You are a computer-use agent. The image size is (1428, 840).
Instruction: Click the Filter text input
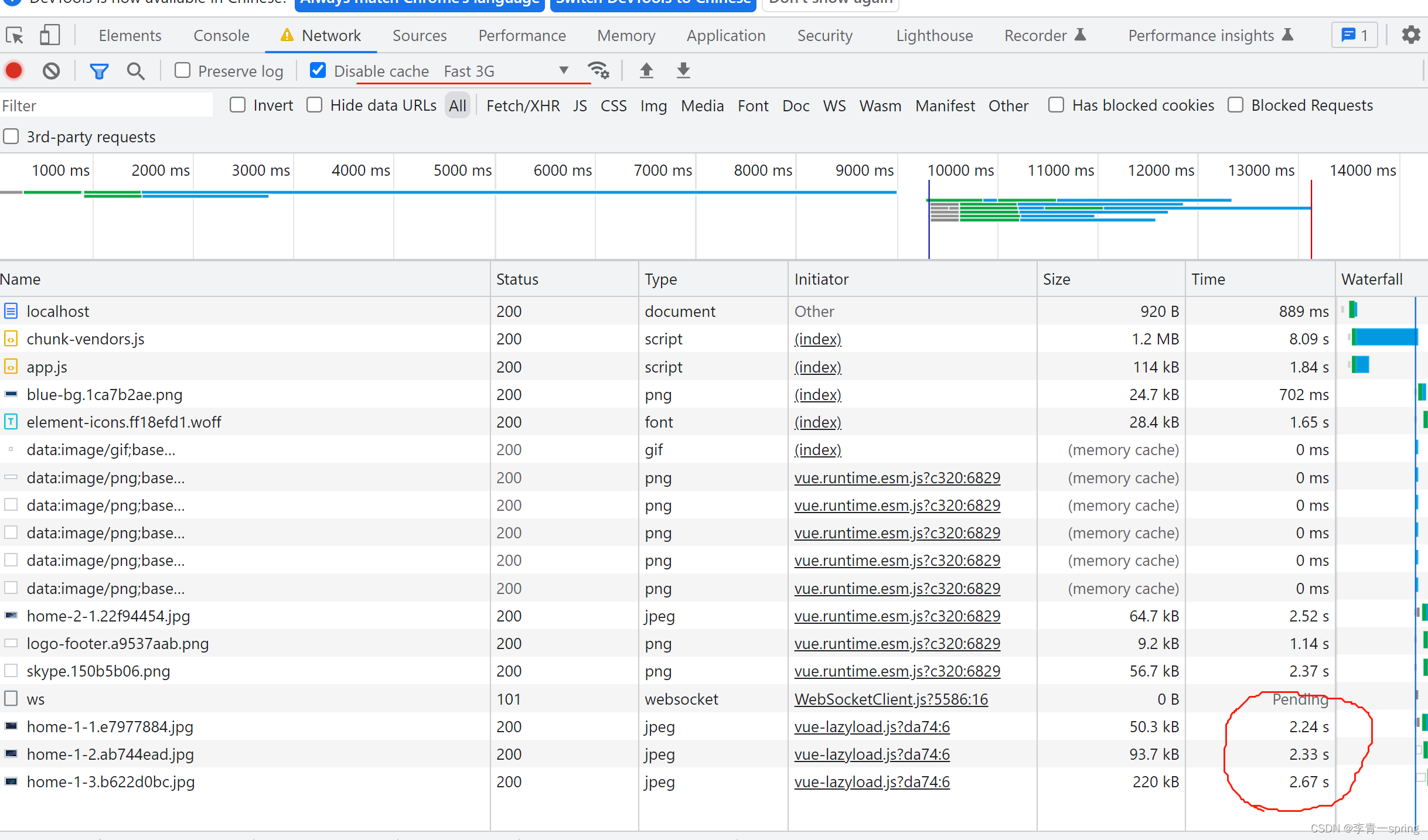point(105,106)
